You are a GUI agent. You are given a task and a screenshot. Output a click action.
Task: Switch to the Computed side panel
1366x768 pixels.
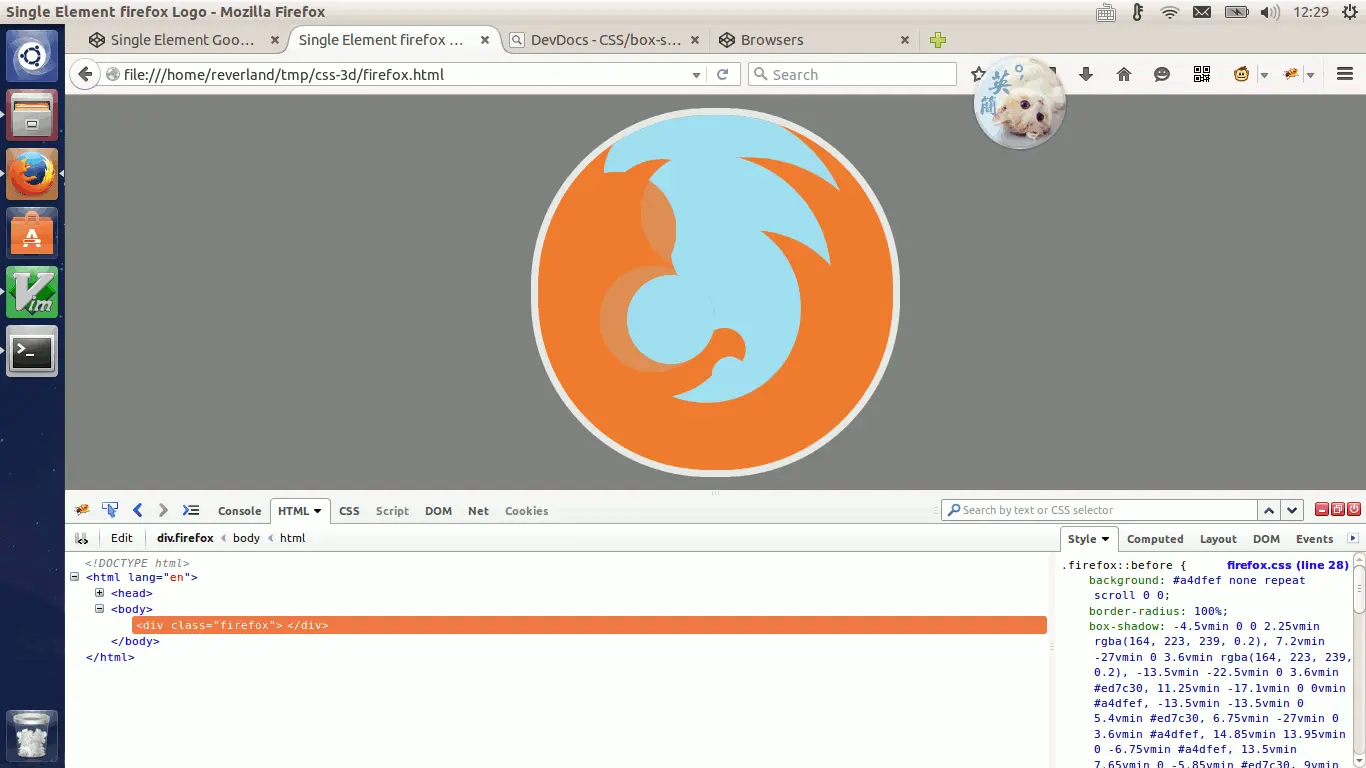coord(1155,539)
